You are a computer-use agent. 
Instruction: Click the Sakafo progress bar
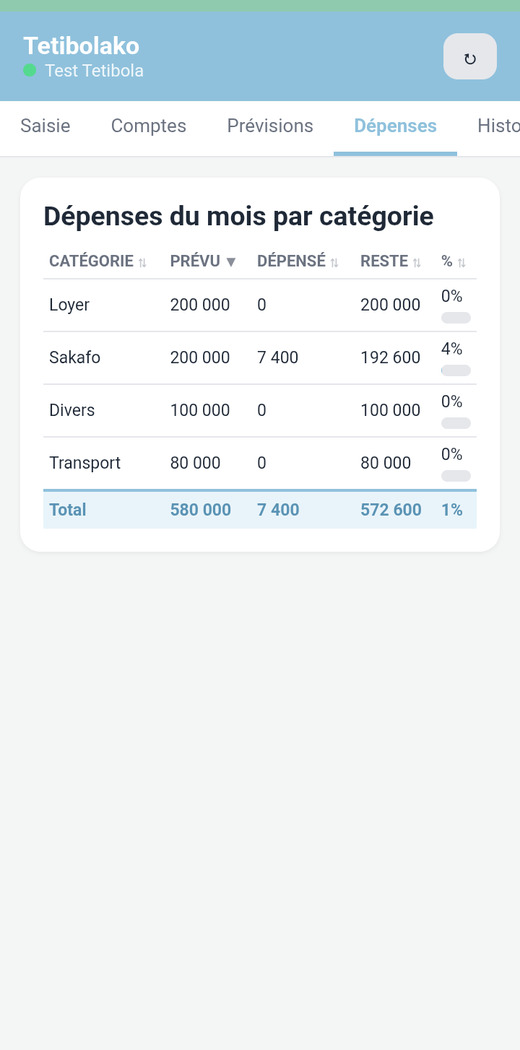(x=456, y=370)
